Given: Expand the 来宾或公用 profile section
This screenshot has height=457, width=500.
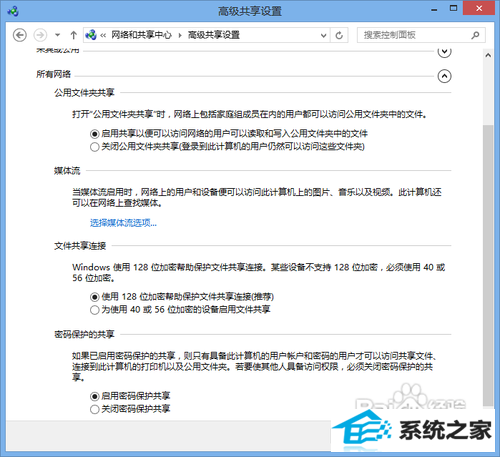Looking at the screenshot, I should click(x=444, y=52).
